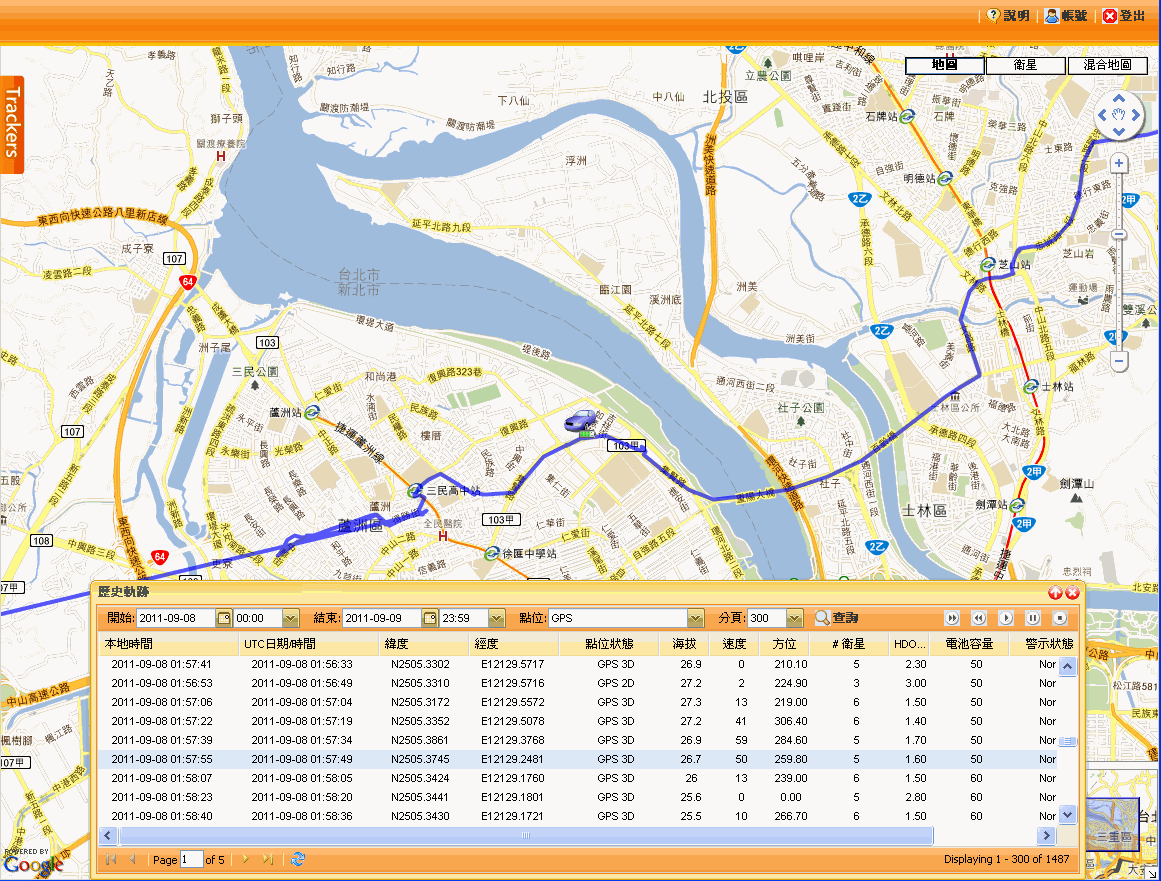The width and height of the screenshot is (1161, 881).
Task: Sort by 電池容量 column header
Action: click(x=969, y=644)
